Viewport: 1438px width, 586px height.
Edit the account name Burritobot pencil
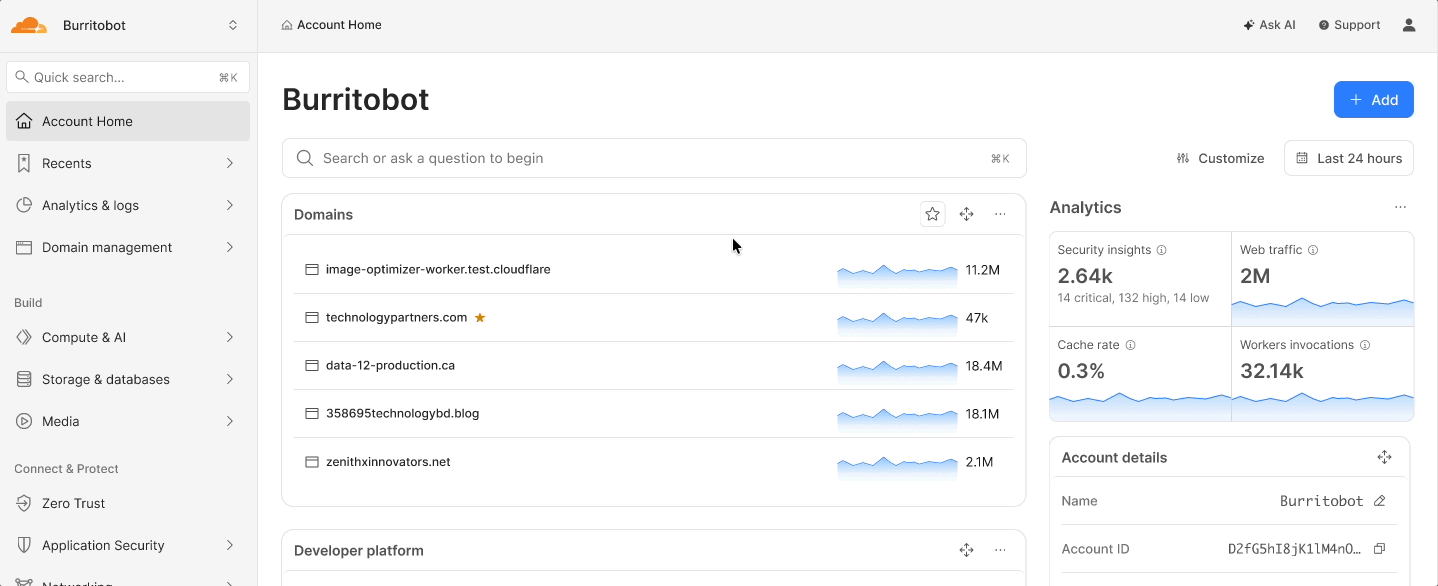(x=1380, y=501)
